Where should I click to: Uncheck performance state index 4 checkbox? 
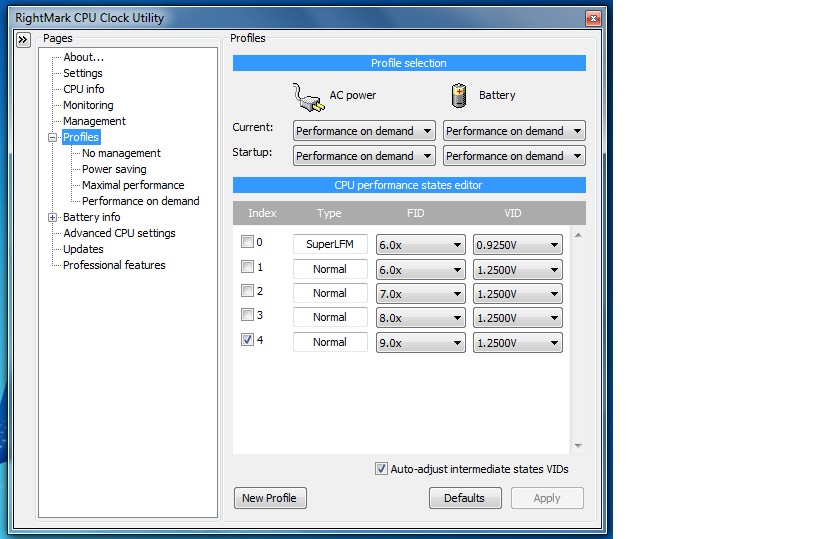point(247,339)
